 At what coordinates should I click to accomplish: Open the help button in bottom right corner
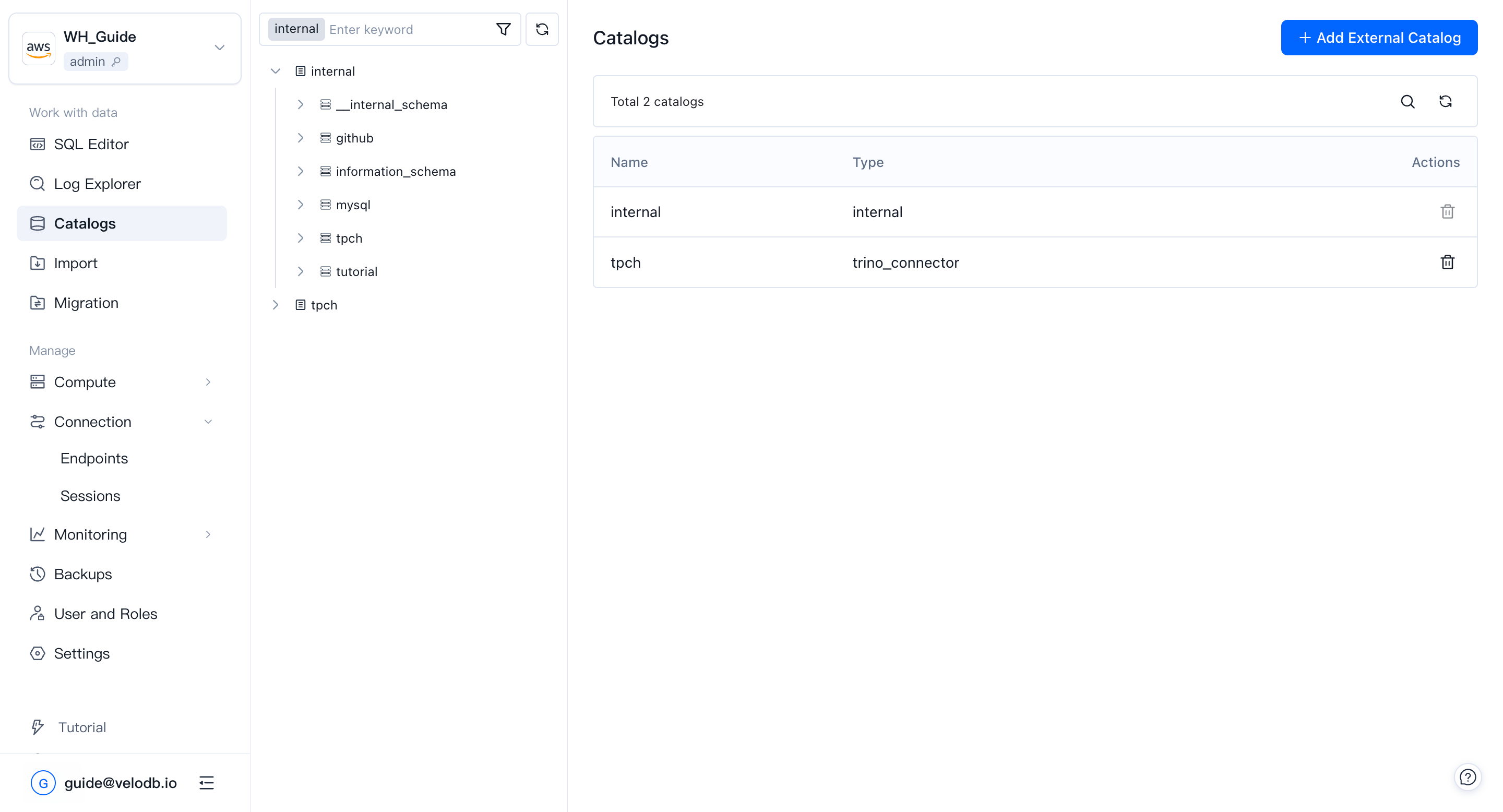coord(1468,777)
